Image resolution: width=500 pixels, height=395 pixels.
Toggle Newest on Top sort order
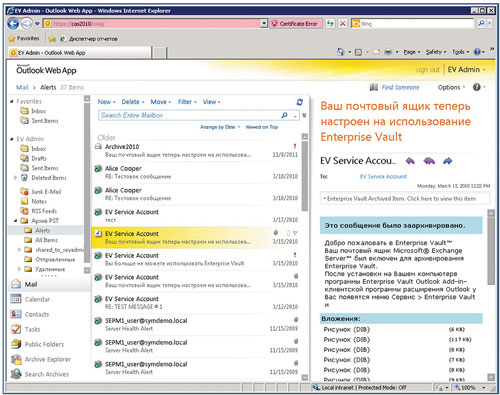pyautogui.click(x=262, y=127)
